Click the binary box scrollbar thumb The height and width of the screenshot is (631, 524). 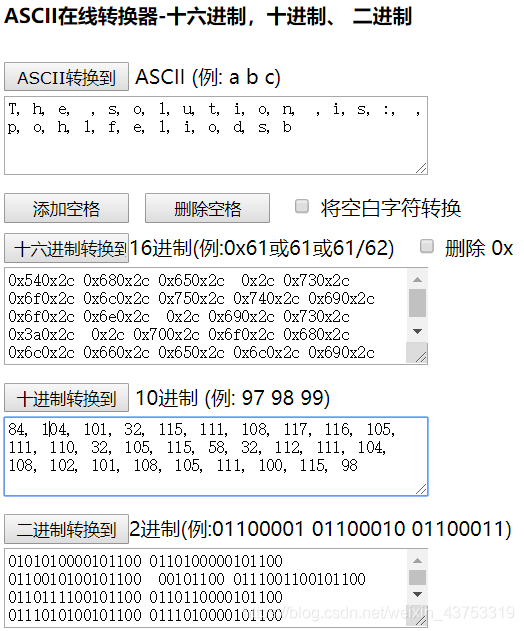tap(417, 577)
